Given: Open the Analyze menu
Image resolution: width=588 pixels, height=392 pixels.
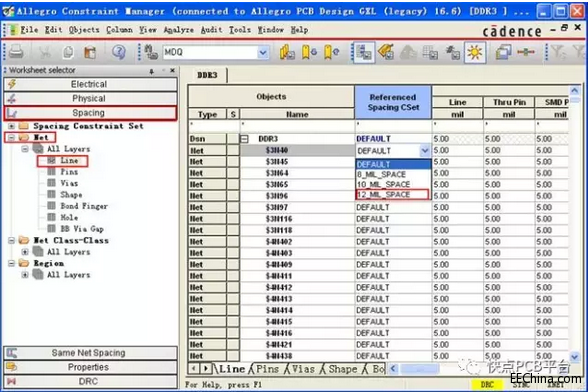Looking at the screenshot, I should coord(178,30).
